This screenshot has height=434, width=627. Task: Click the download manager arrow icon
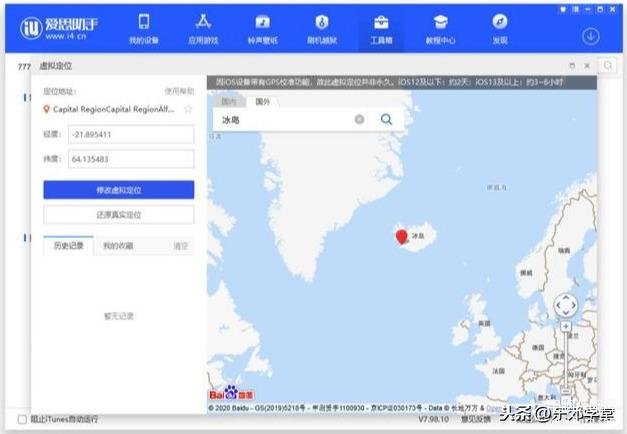[x=590, y=36]
